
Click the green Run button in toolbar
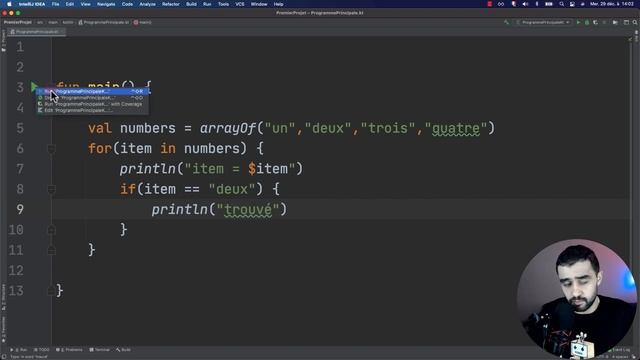point(578,22)
